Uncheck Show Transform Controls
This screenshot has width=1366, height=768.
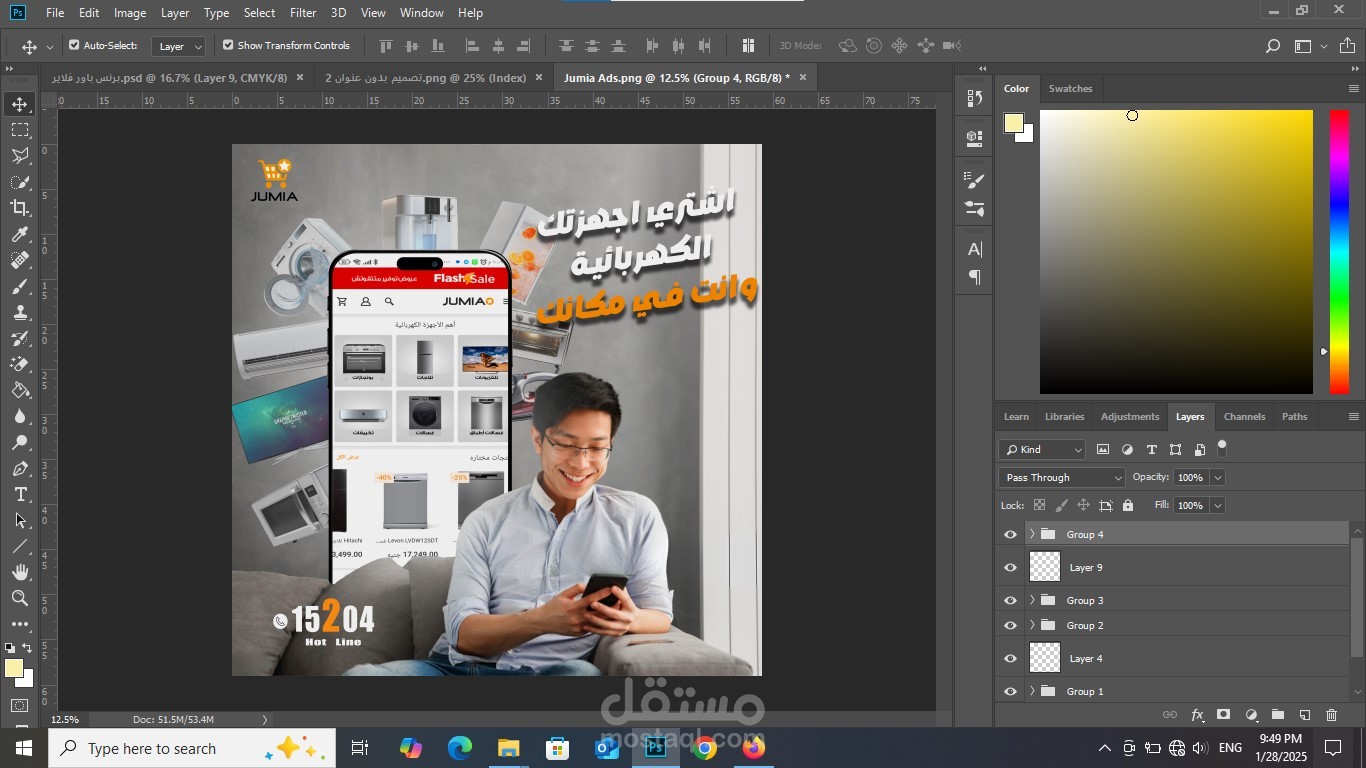228,45
